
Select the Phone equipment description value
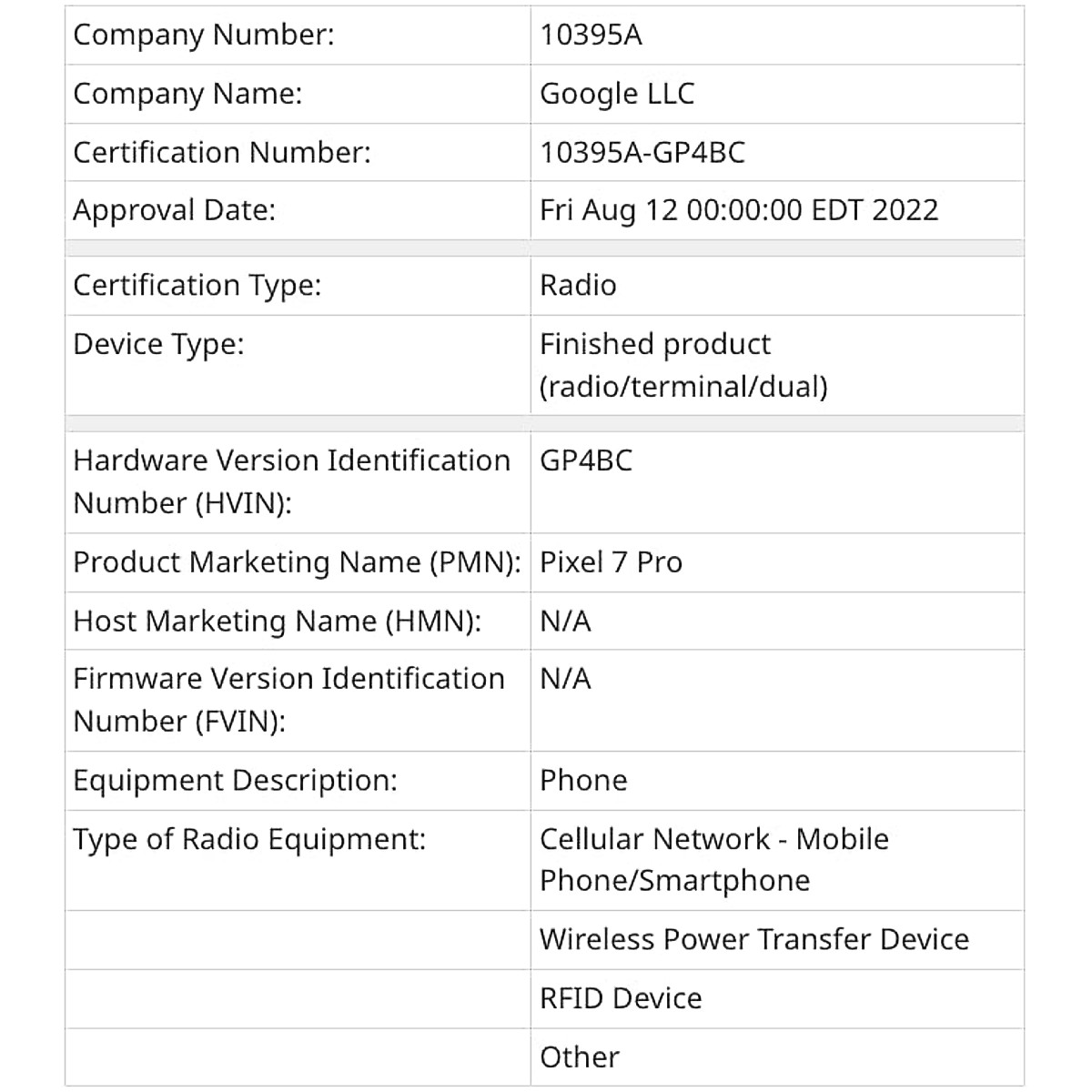click(x=583, y=781)
